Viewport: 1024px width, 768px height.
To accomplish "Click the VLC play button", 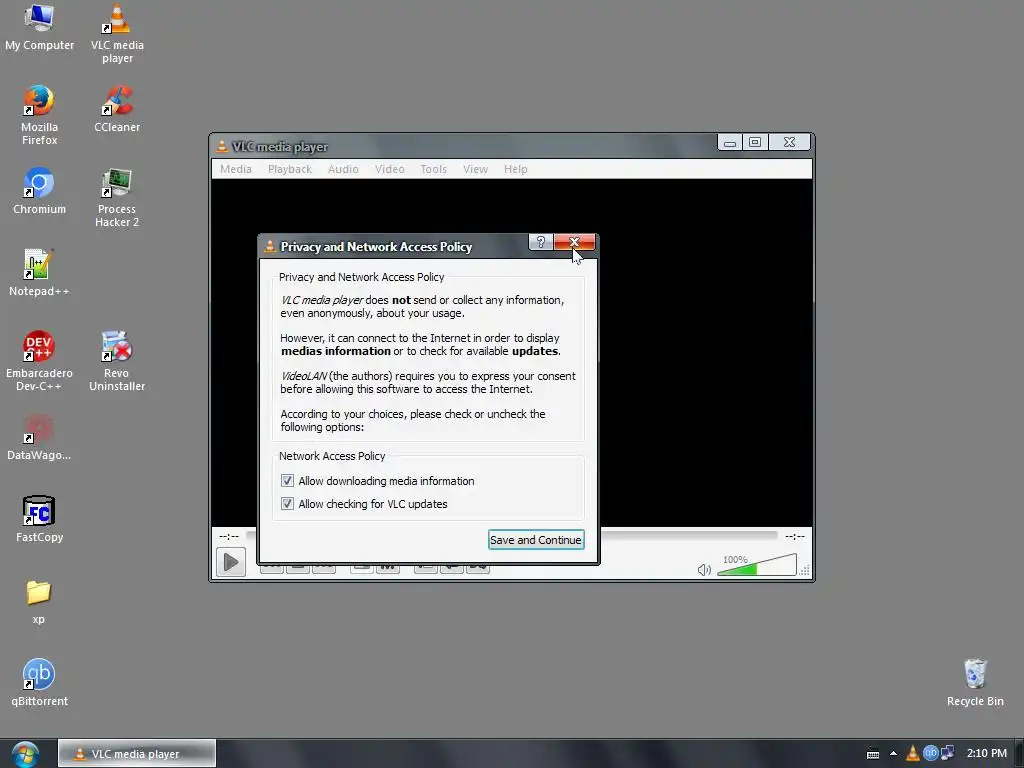I will (x=231, y=562).
